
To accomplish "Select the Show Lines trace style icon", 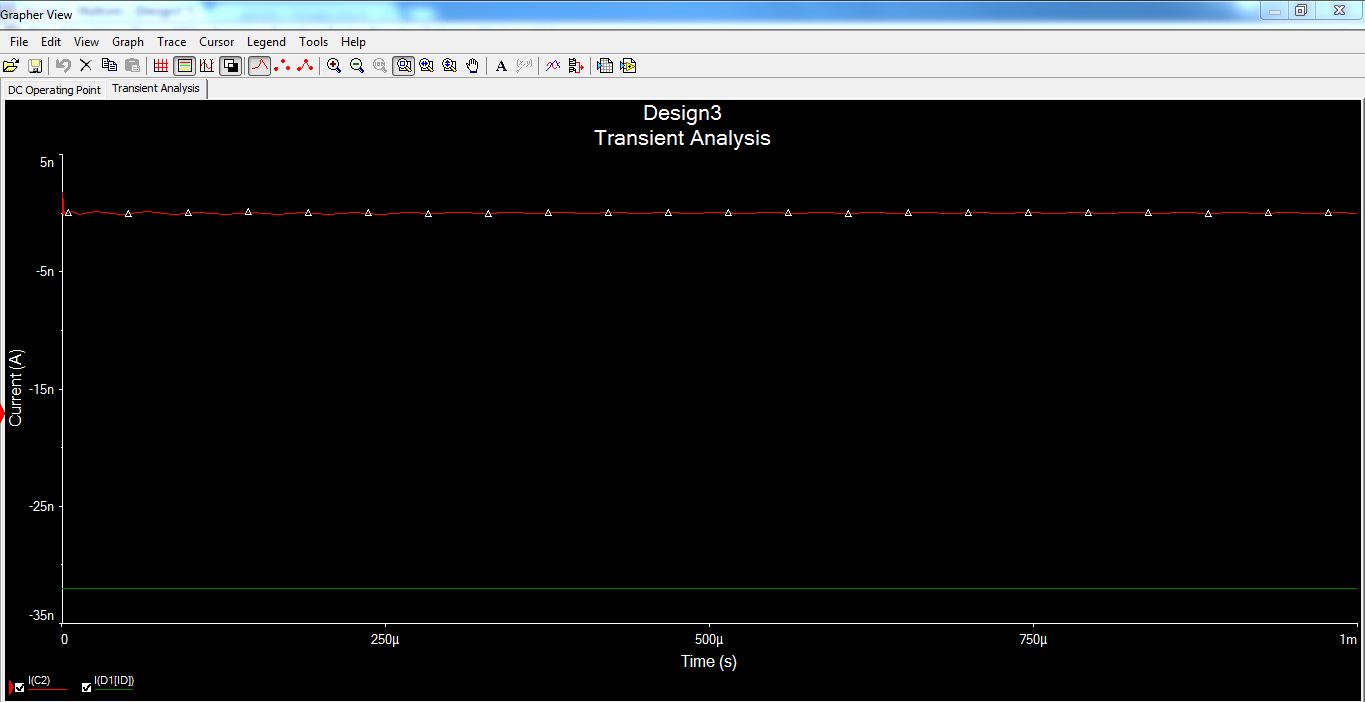I will [x=259, y=66].
